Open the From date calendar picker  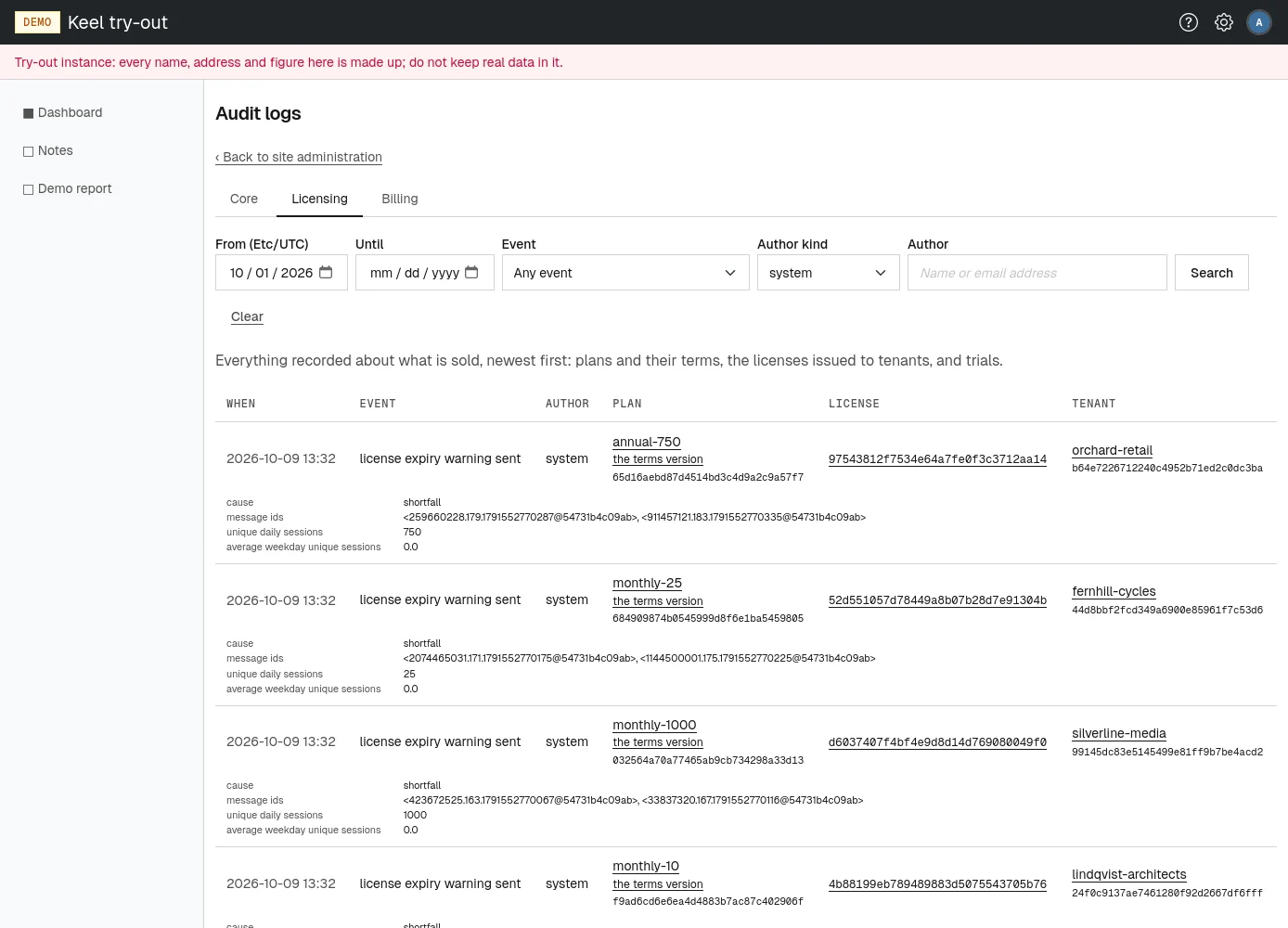[326, 272]
